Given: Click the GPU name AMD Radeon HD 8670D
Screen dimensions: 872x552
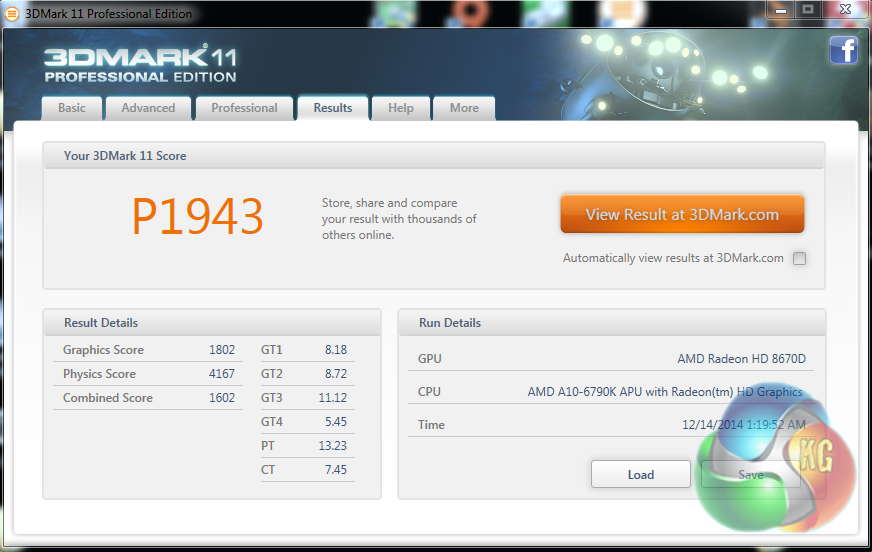Looking at the screenshot, I should click(x=741, y=359).
